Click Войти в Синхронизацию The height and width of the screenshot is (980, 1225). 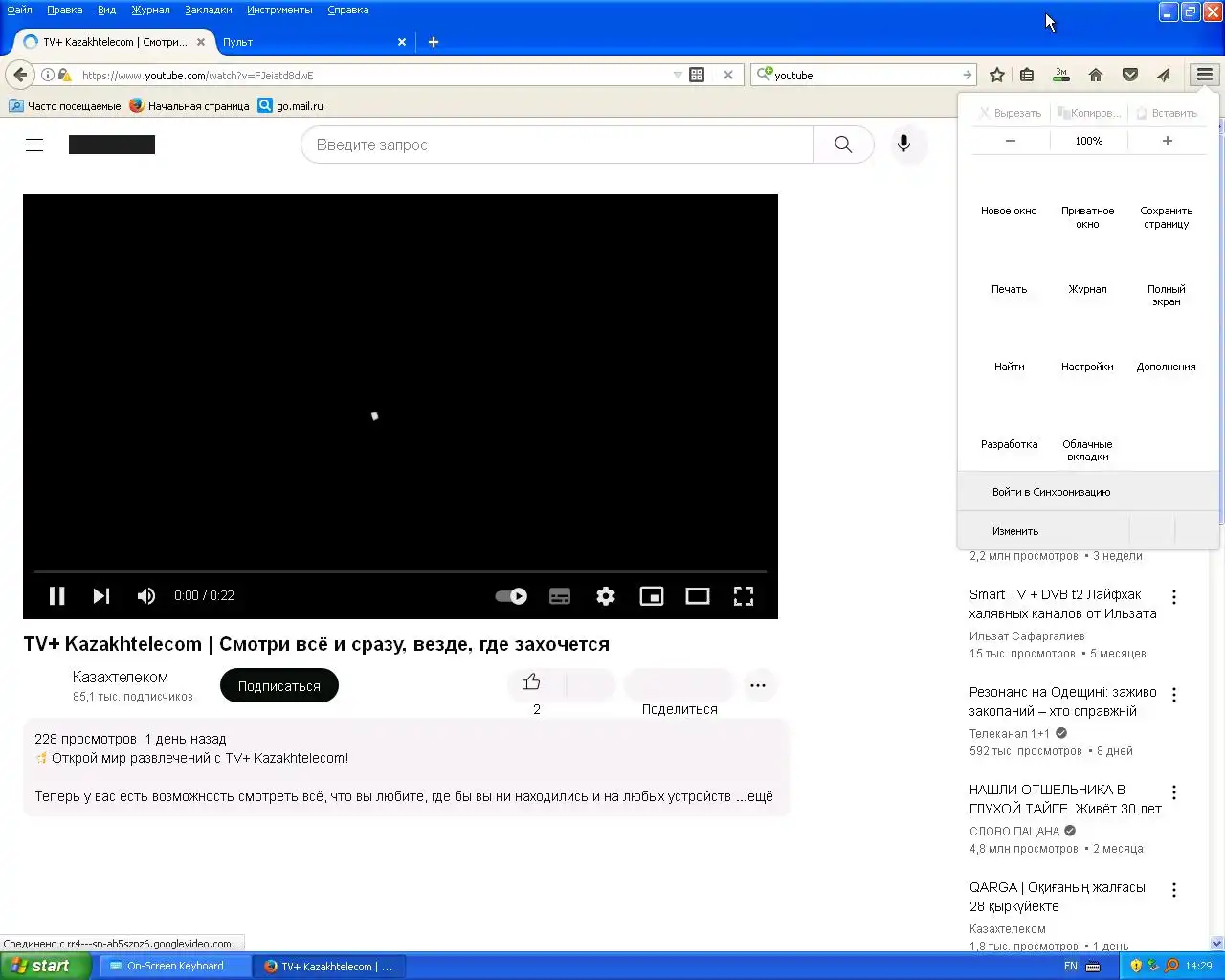[x=1088, y=492]
